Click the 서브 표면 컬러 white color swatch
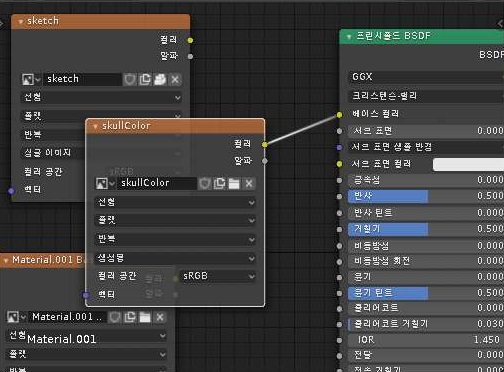Screen dimensions: 504x372 coord(468,165)
